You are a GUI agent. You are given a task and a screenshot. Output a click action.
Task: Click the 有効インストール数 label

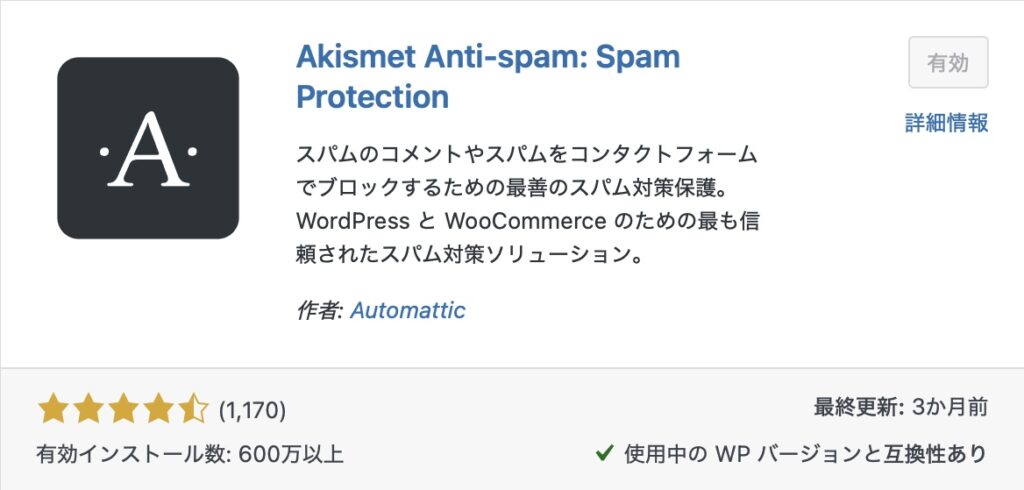point(132,454)
